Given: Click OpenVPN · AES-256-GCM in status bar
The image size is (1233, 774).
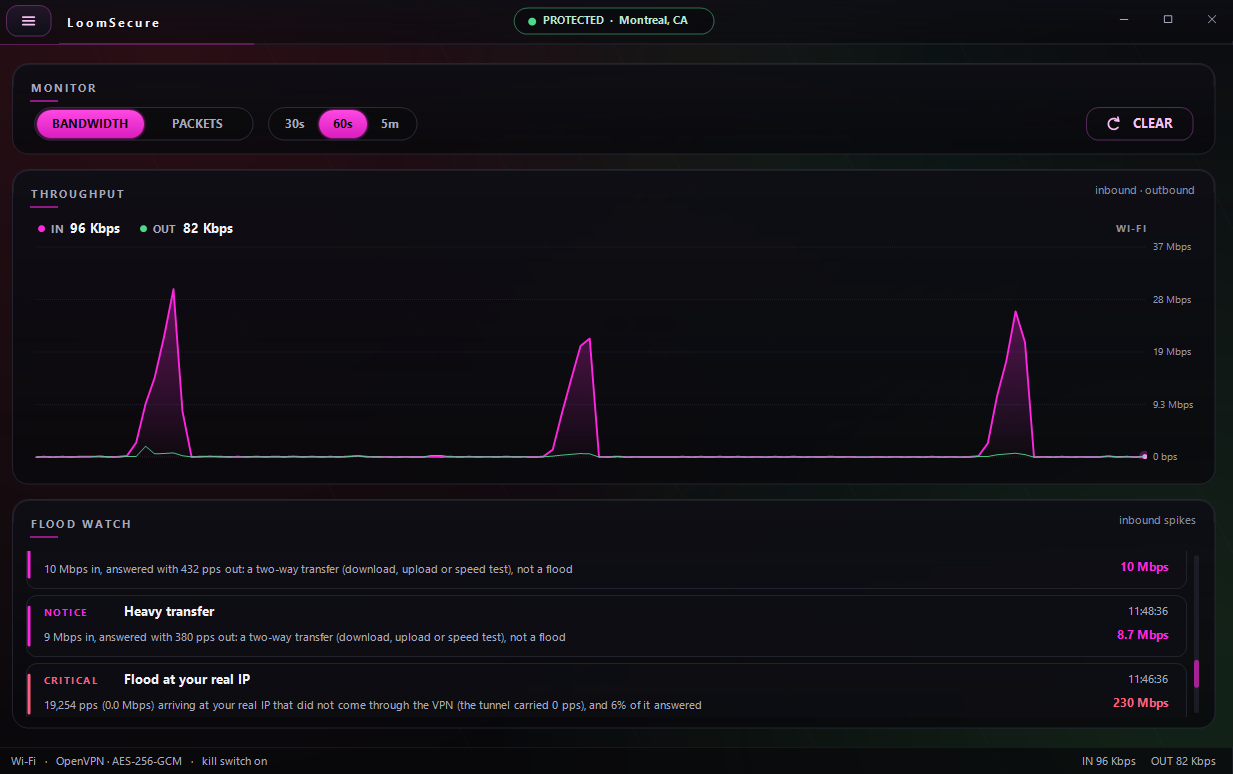Looking at the screenshot, I should pyautogui.click(x=119, y=761).
